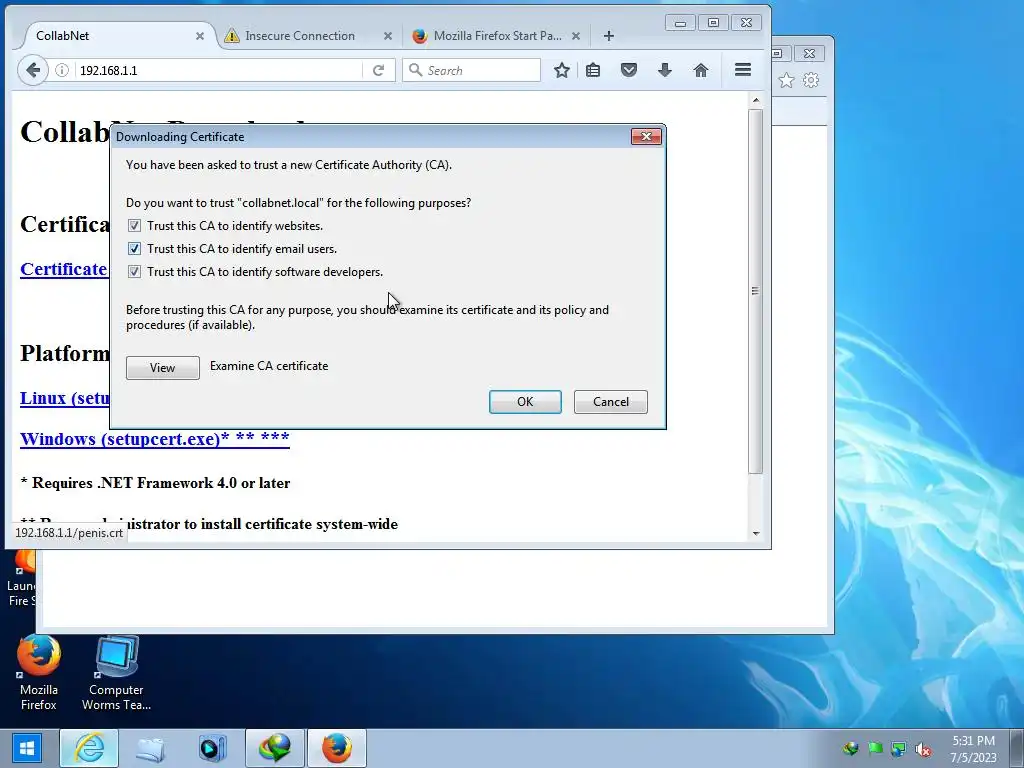Image resolution: width=1024 pixels, height=768 pixels.
Task: Click the address bar showing 192.168.1.1
Action: pyautogui.click(x=219, y=70)
